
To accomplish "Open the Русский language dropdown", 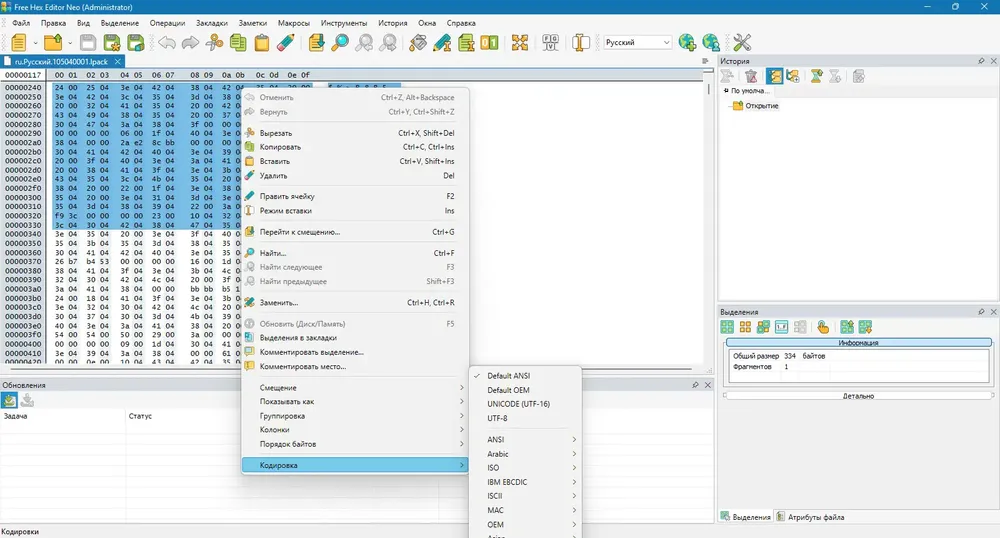I will (x=638, y=43).
